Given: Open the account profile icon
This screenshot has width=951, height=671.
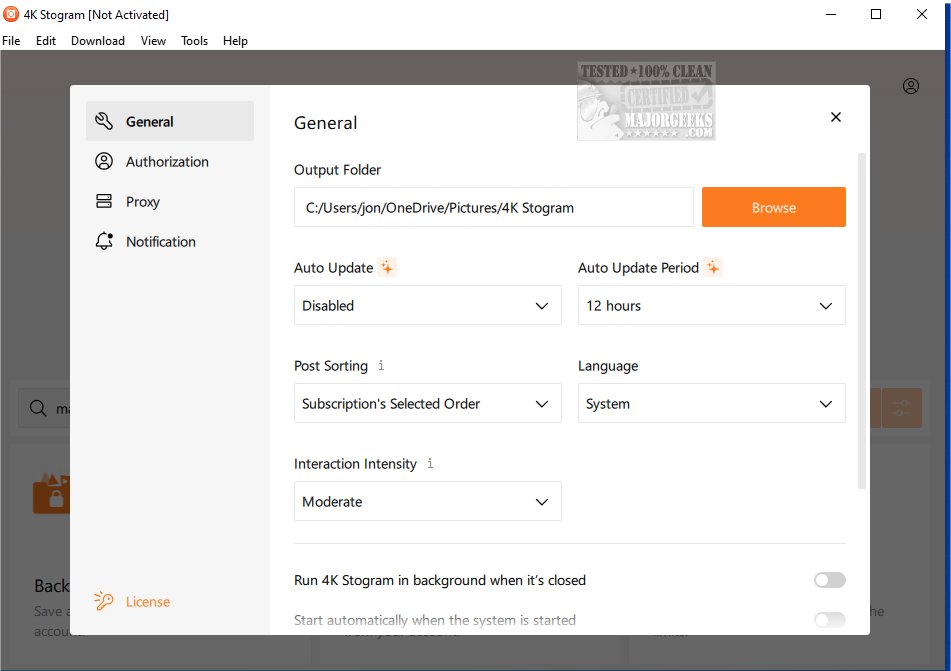Looking at the screenshot, I should click(910, 86).
